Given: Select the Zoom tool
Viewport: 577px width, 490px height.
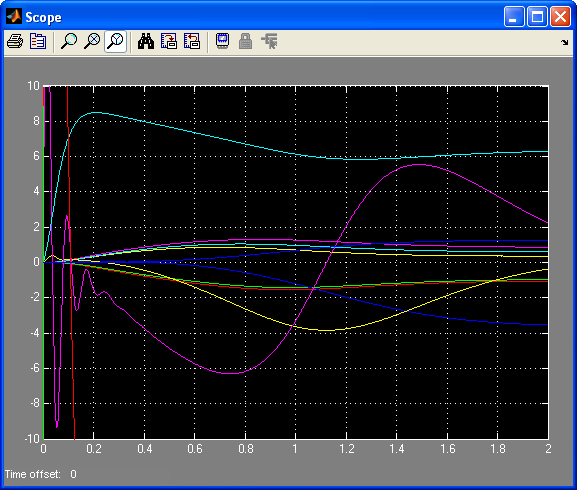Looking at the screenshot, I should click(69, 41).
